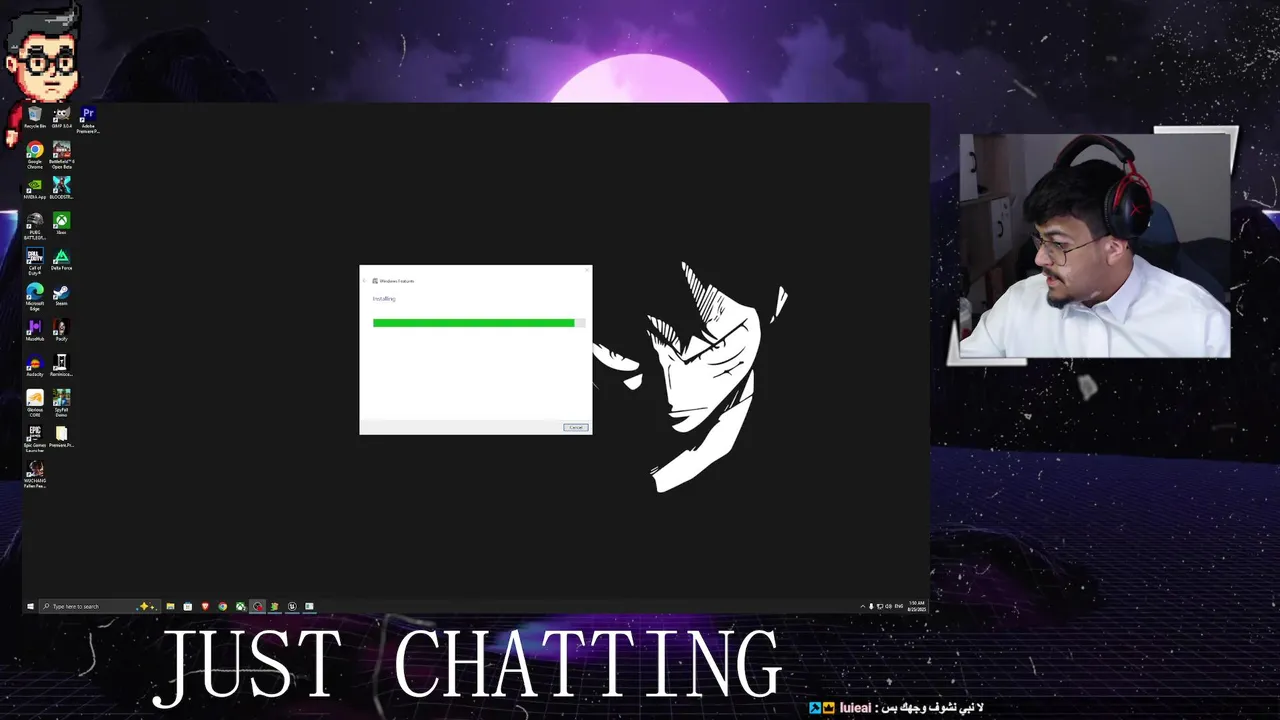
Task: Click the taskbar search box
Action: [100, 606]
